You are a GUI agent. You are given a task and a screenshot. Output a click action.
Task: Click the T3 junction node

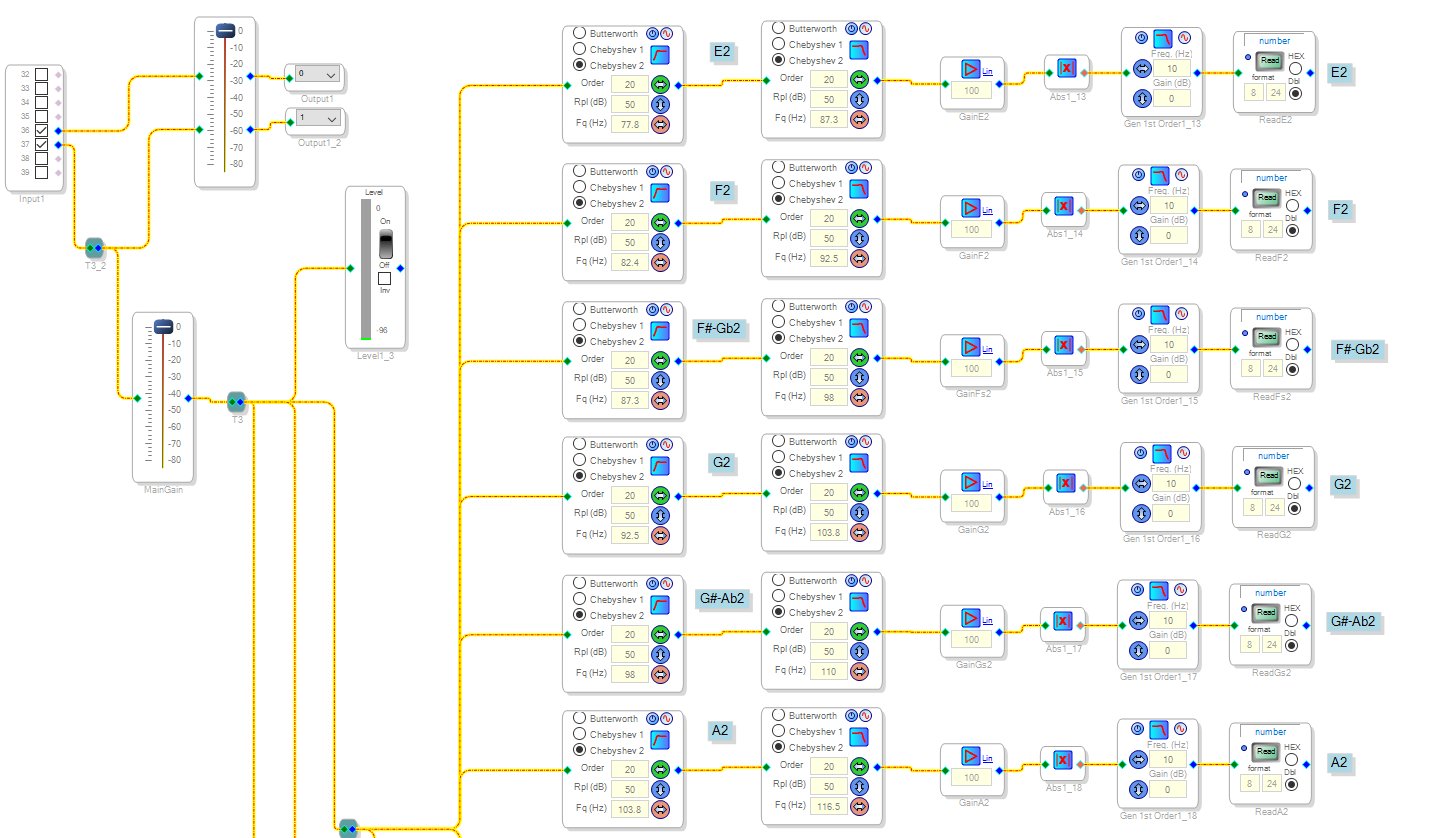point(237,402)
